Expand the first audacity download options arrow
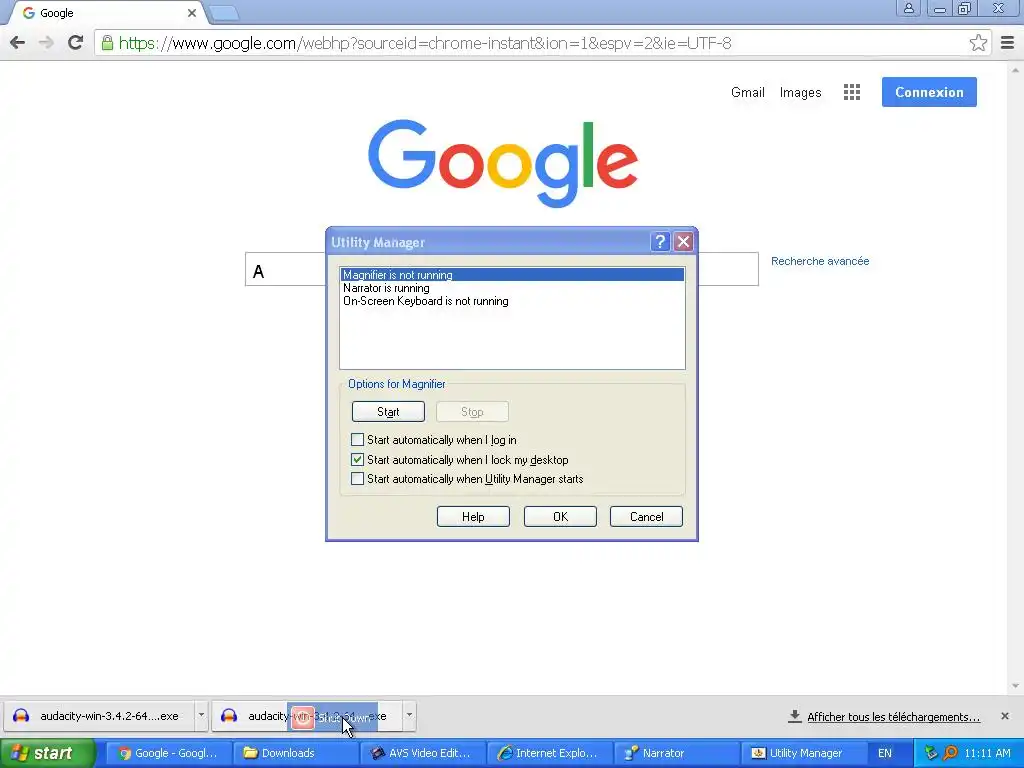This screenshot has width=1024, height=768. coord(201,716)
